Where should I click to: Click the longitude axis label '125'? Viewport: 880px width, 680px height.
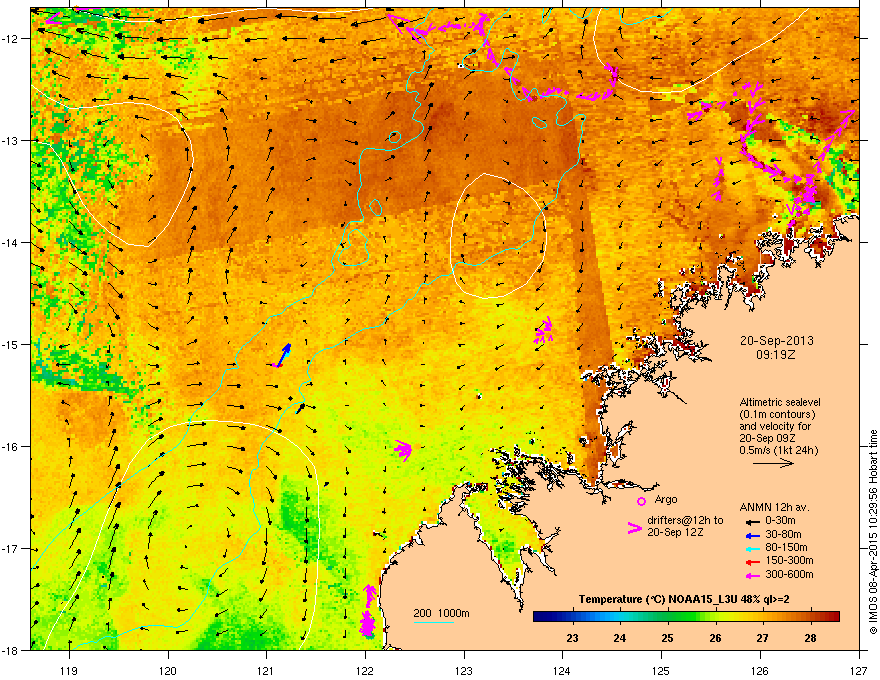(662, 670)
